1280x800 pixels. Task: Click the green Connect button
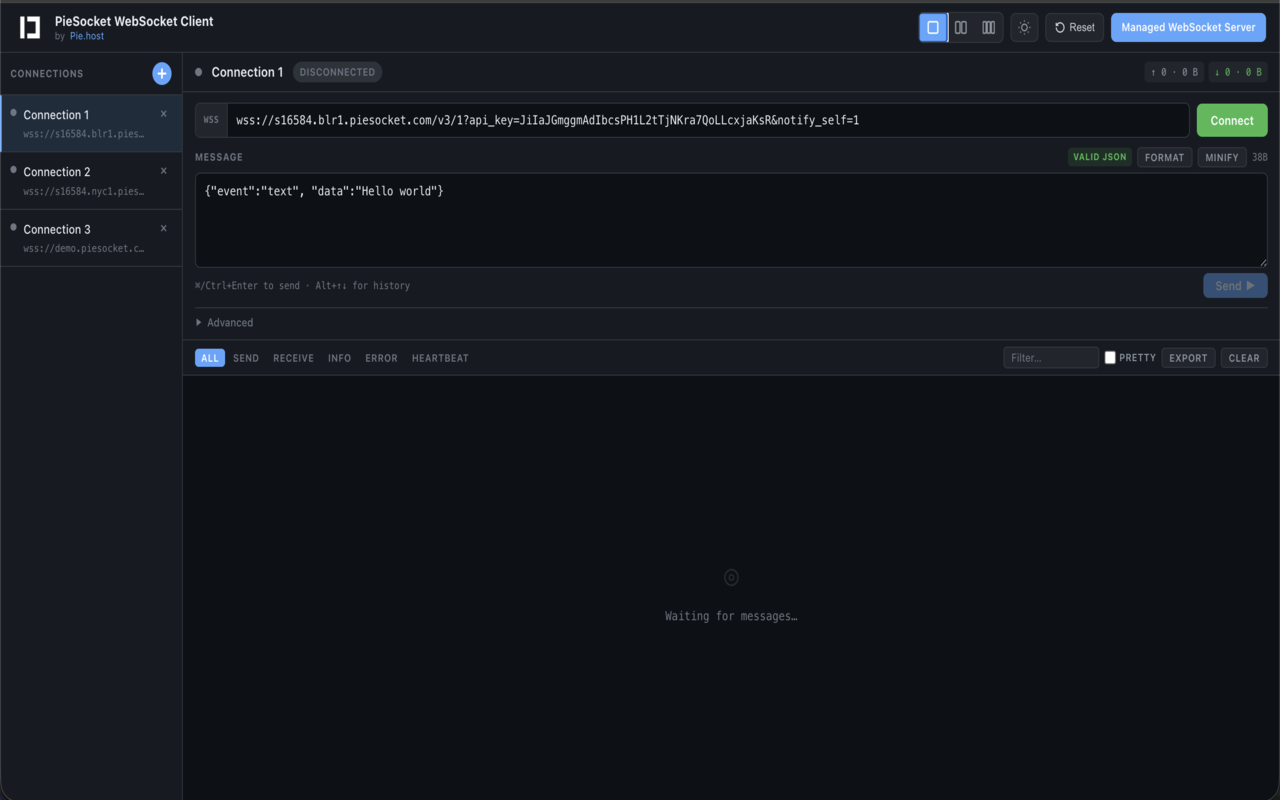click(1232, 120)
